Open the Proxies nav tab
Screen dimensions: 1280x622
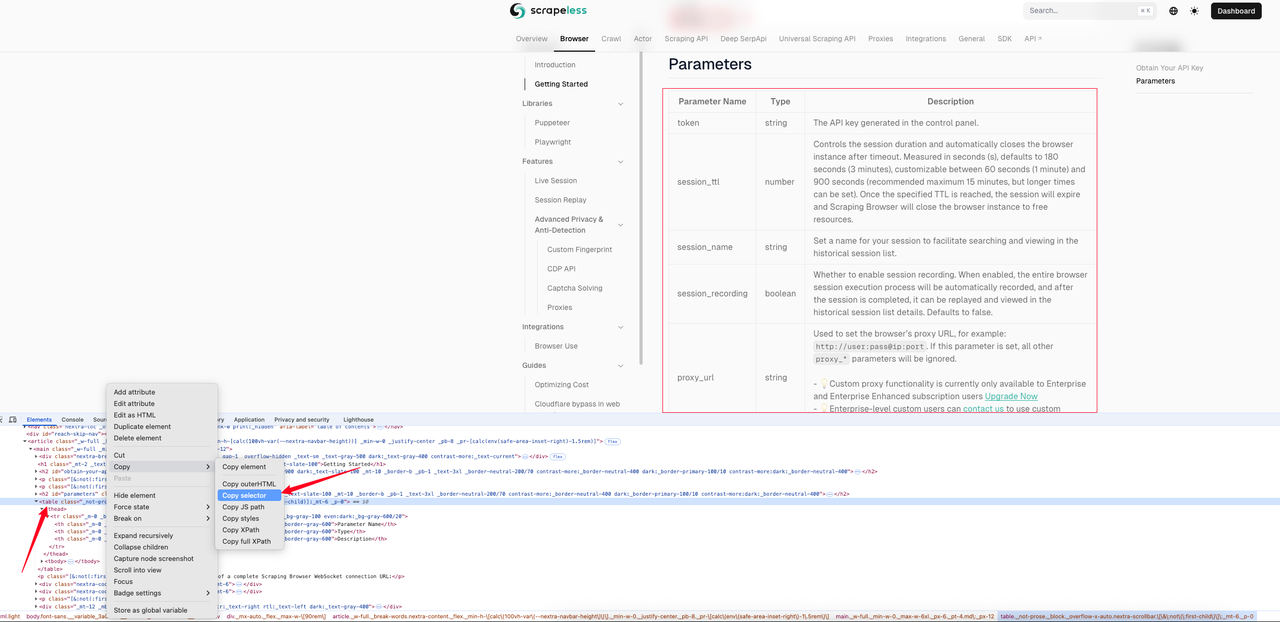pos(881,39)
